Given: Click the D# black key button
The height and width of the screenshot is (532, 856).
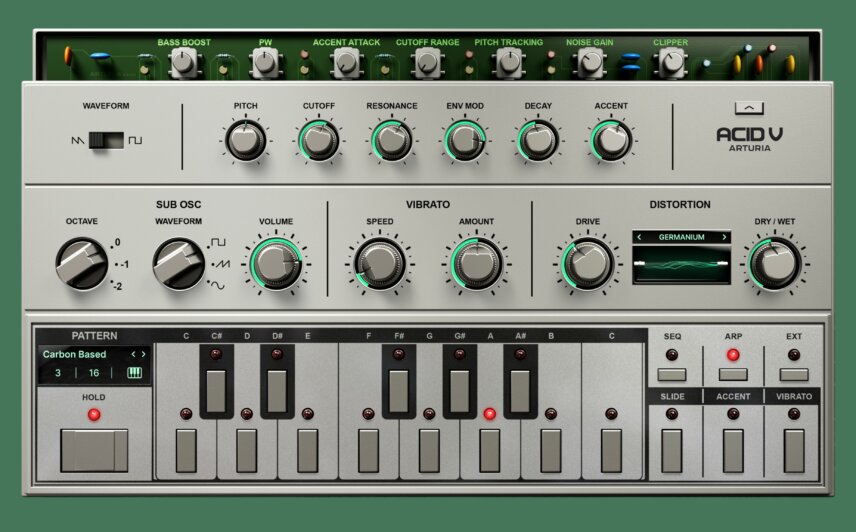Looking at the screenshot, I should coord(277,391).
